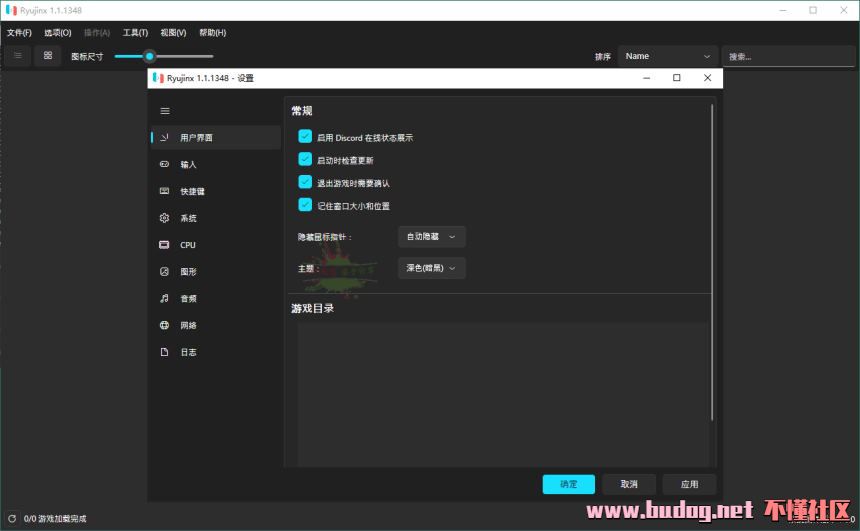Image resolution: width=860 pixels, height=531 pixels.
Task: Open the 工具(T) menu
Action: (x=135, y=33)
